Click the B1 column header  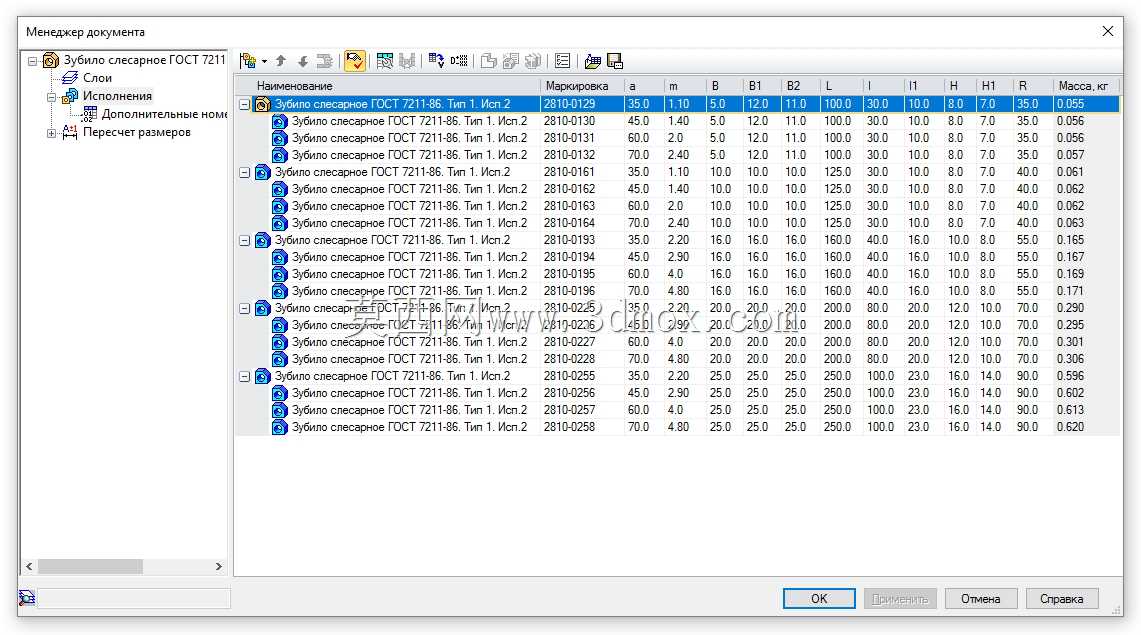(x=762, y=86)
